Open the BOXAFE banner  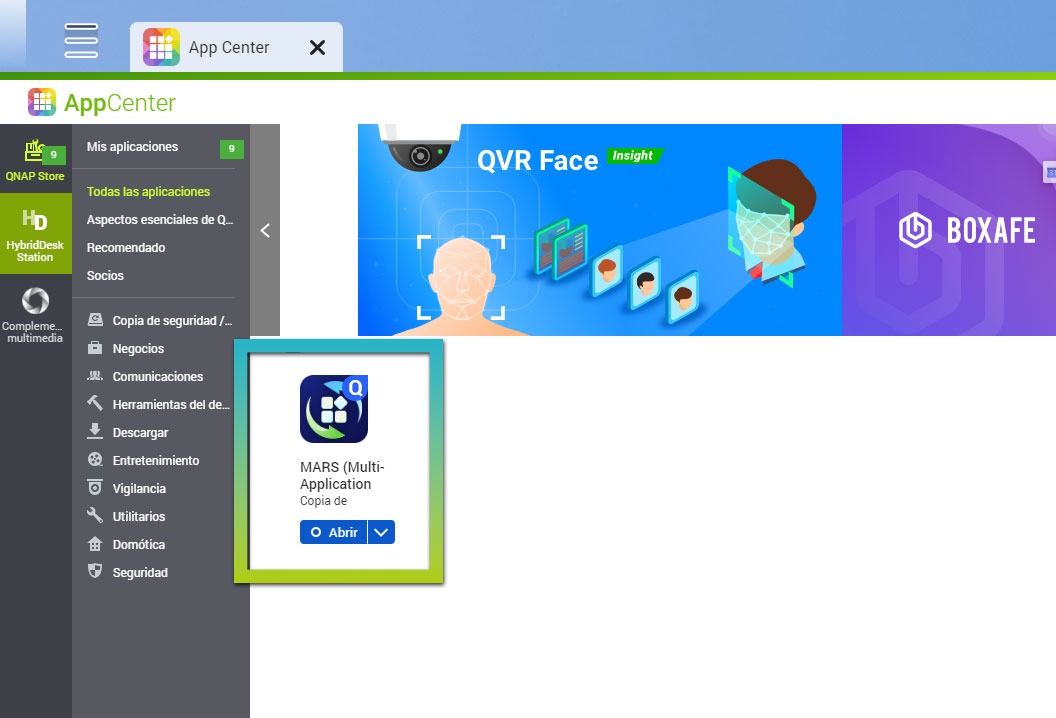[x=949, y=230]
